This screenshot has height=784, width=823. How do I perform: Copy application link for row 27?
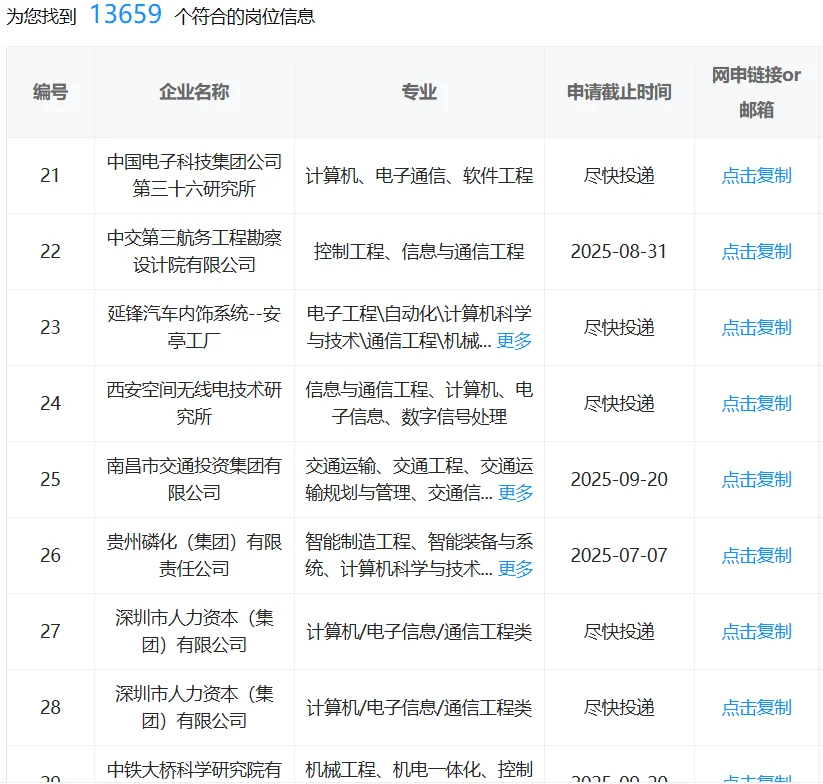756,631
